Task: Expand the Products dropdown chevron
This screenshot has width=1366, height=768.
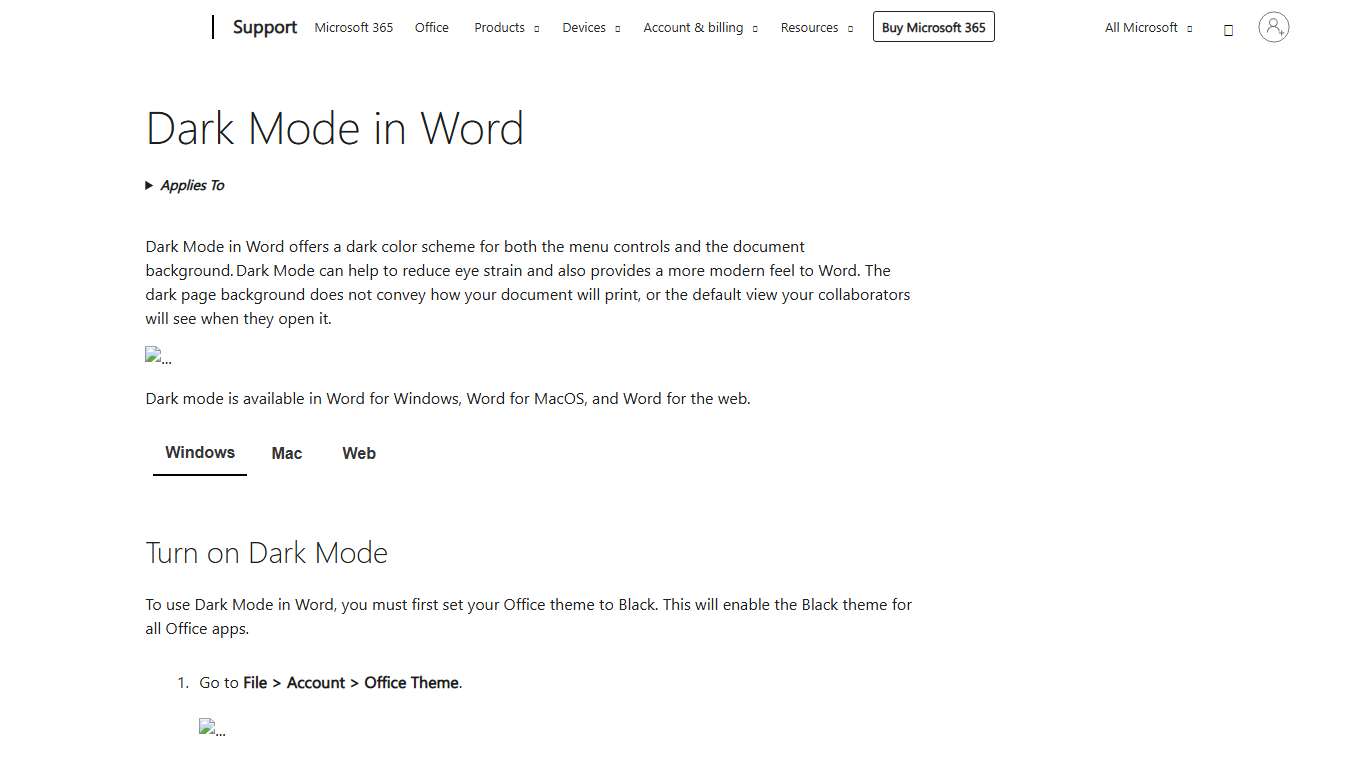Action: 536,29
